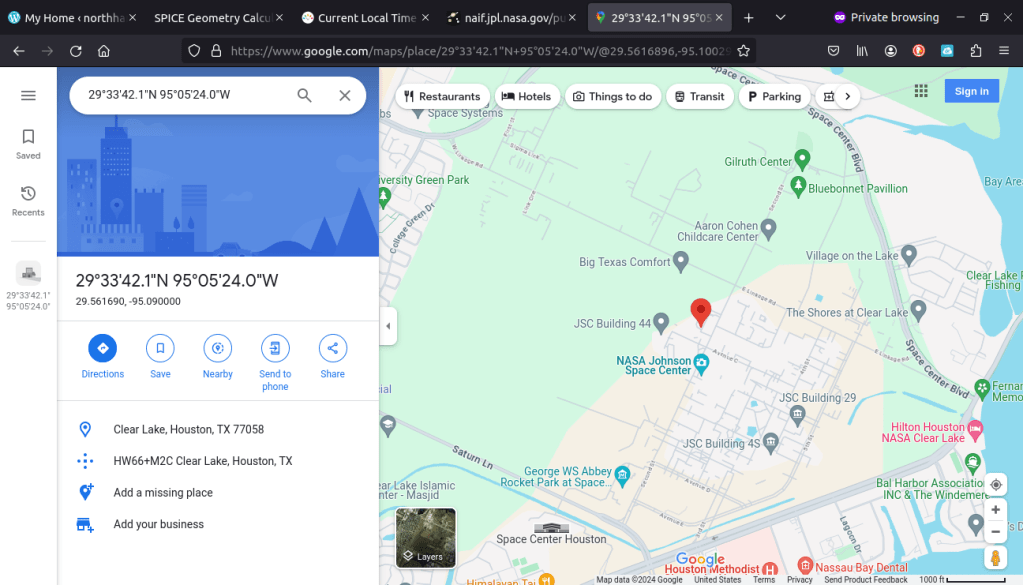This screenshot has height=585, width=1023.
Task: Zoom in the map with plus button
Action: point(995,510)
